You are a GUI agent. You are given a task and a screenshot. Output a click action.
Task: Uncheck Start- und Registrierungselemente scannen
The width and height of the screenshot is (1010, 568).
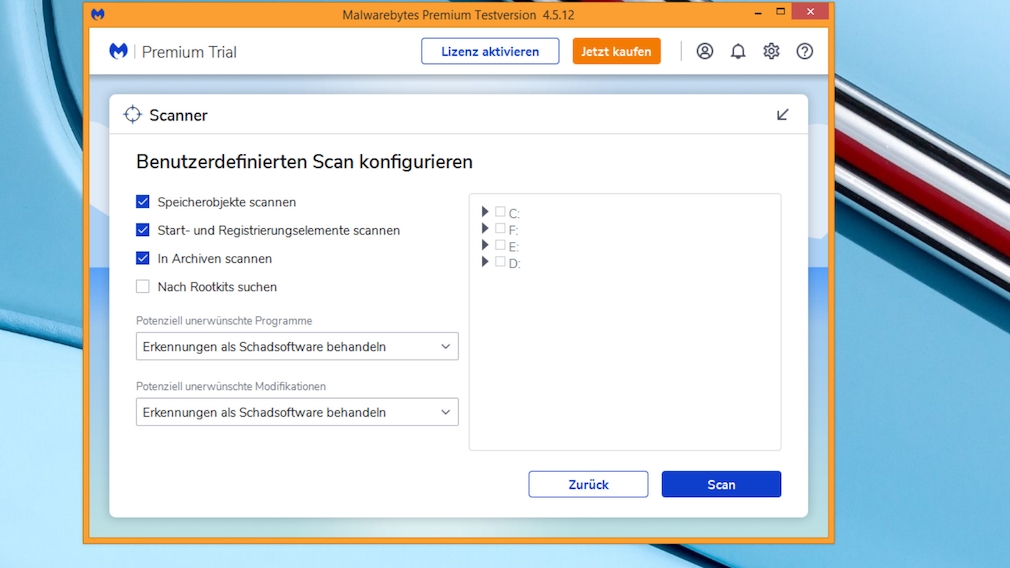click(142, 230)
